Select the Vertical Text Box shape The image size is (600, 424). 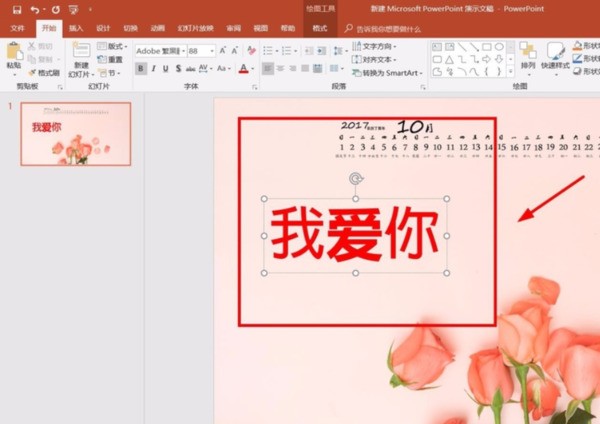pos(450,47)
